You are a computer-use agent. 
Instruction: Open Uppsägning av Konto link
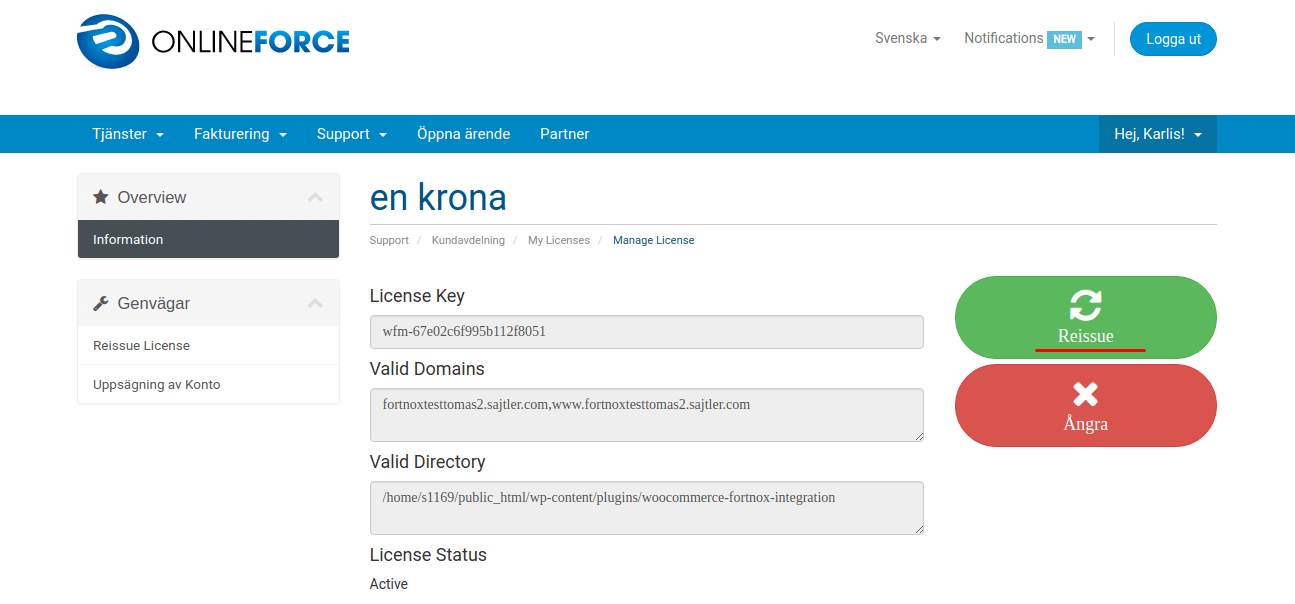pyautogui.click(x=208, y=384)
